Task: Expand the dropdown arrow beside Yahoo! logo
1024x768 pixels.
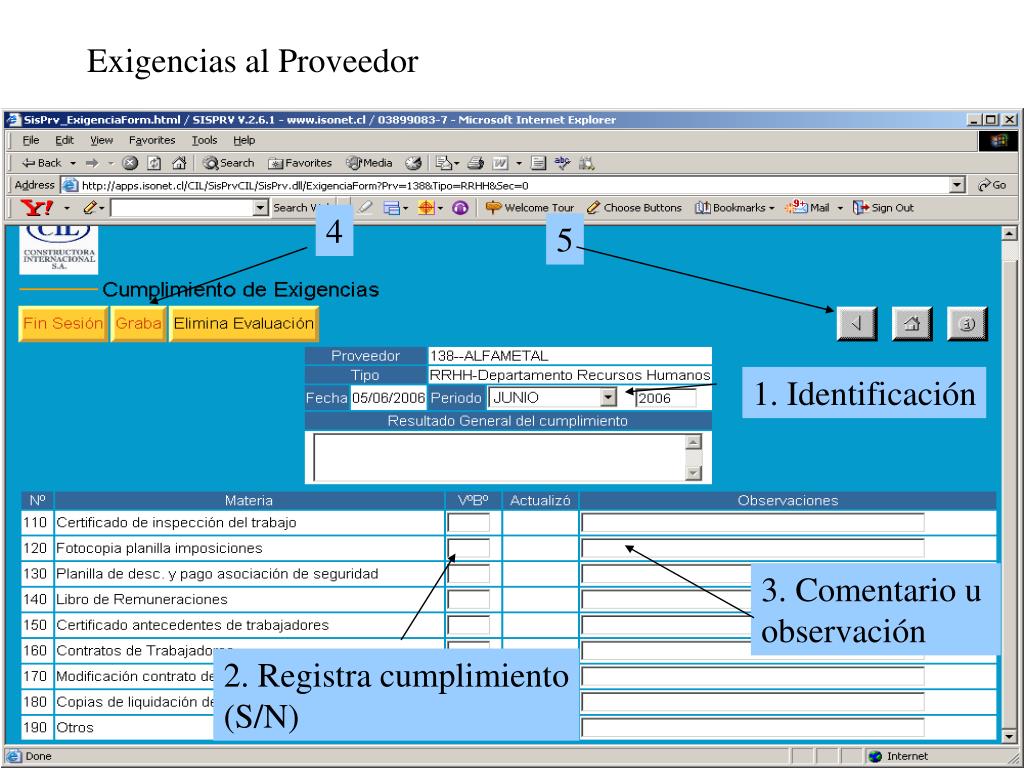Action: coord(67,208)
